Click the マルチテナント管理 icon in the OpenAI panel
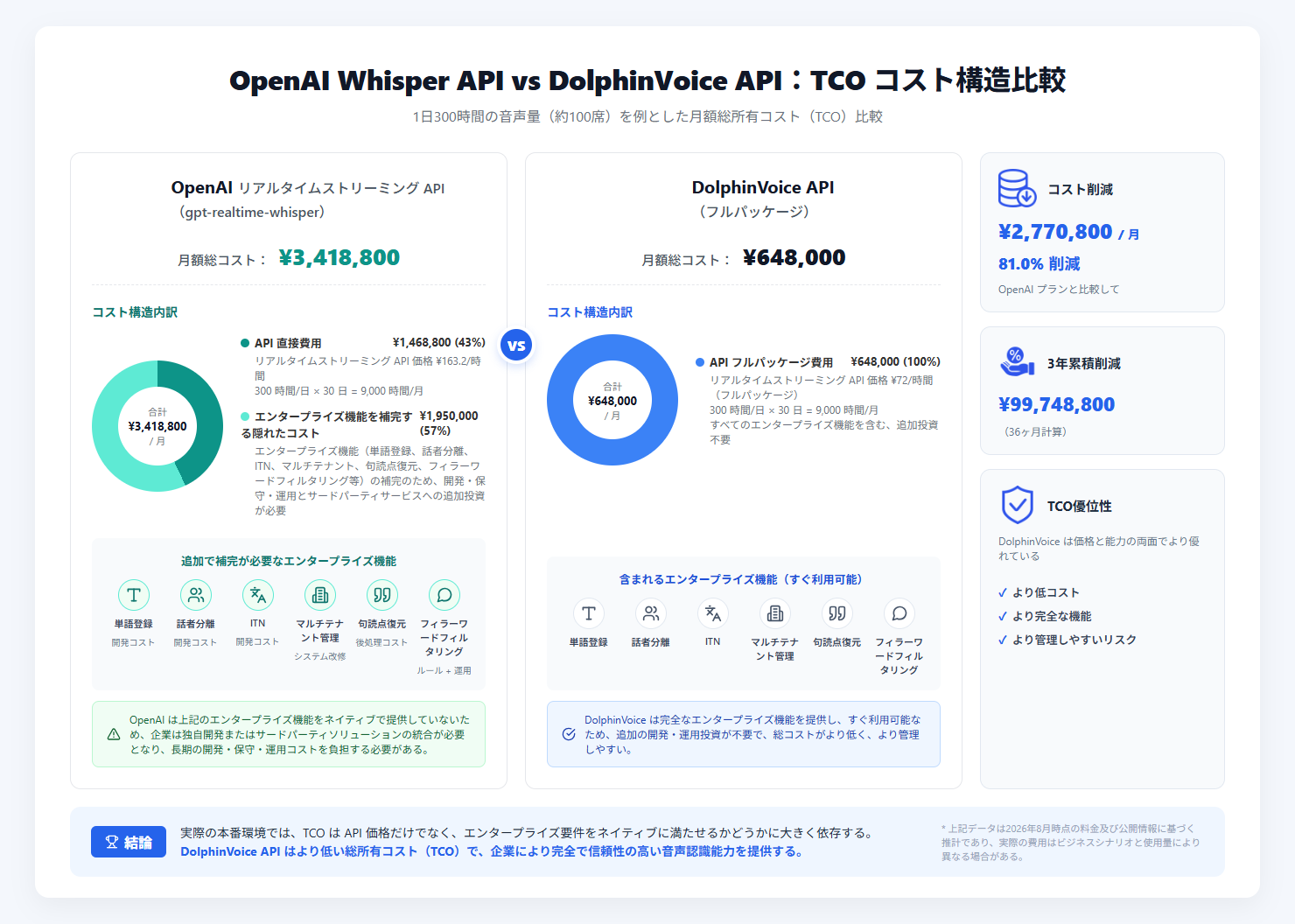Screen dimensions: 1295x924 (x=320, y=595)
